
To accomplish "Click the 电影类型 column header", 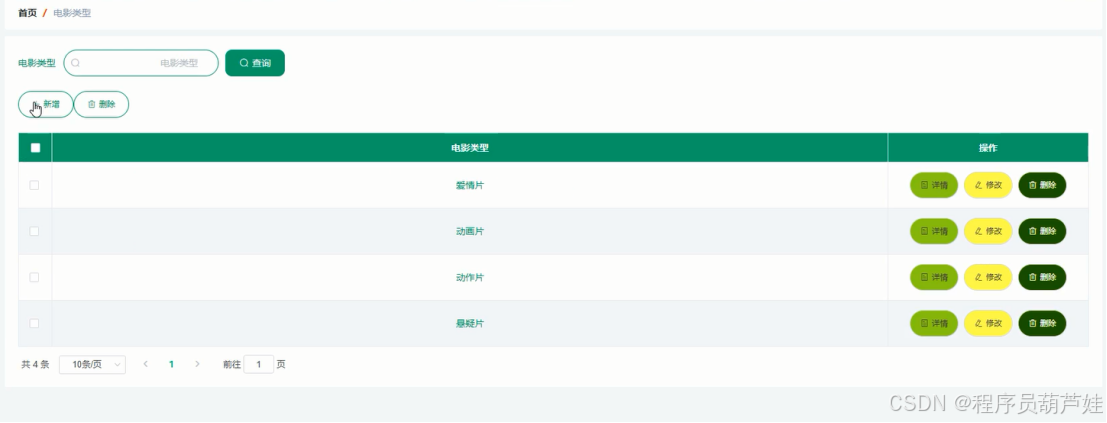I will [x=470, y=148].
